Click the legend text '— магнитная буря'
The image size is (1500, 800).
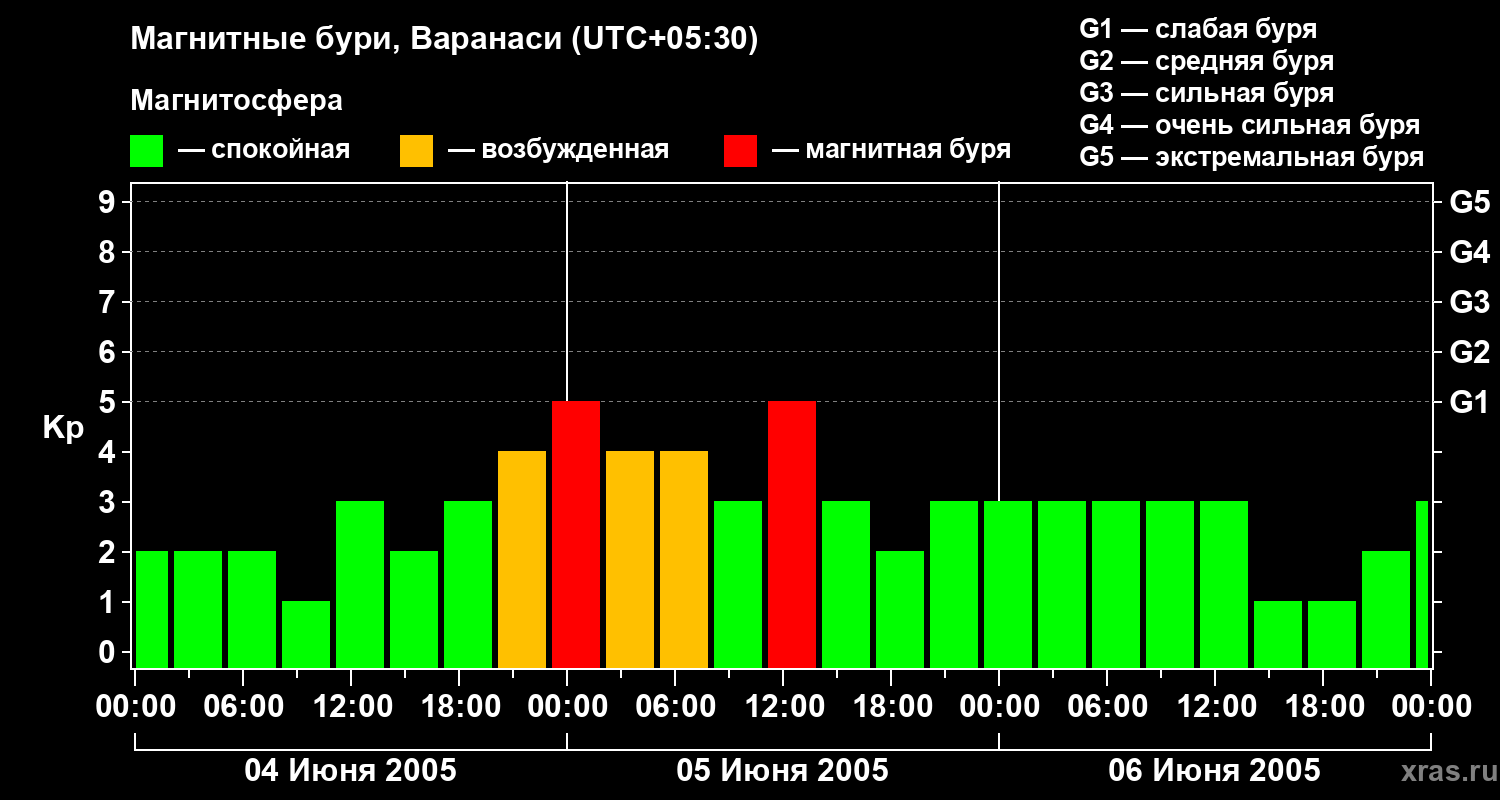click(x=891, y=150)
